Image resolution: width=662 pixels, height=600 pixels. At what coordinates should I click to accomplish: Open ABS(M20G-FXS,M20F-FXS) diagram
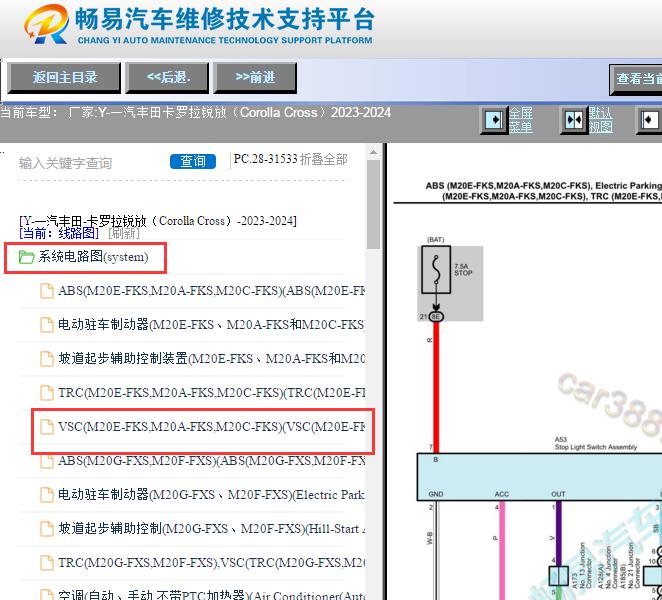(x=211, y=461)
